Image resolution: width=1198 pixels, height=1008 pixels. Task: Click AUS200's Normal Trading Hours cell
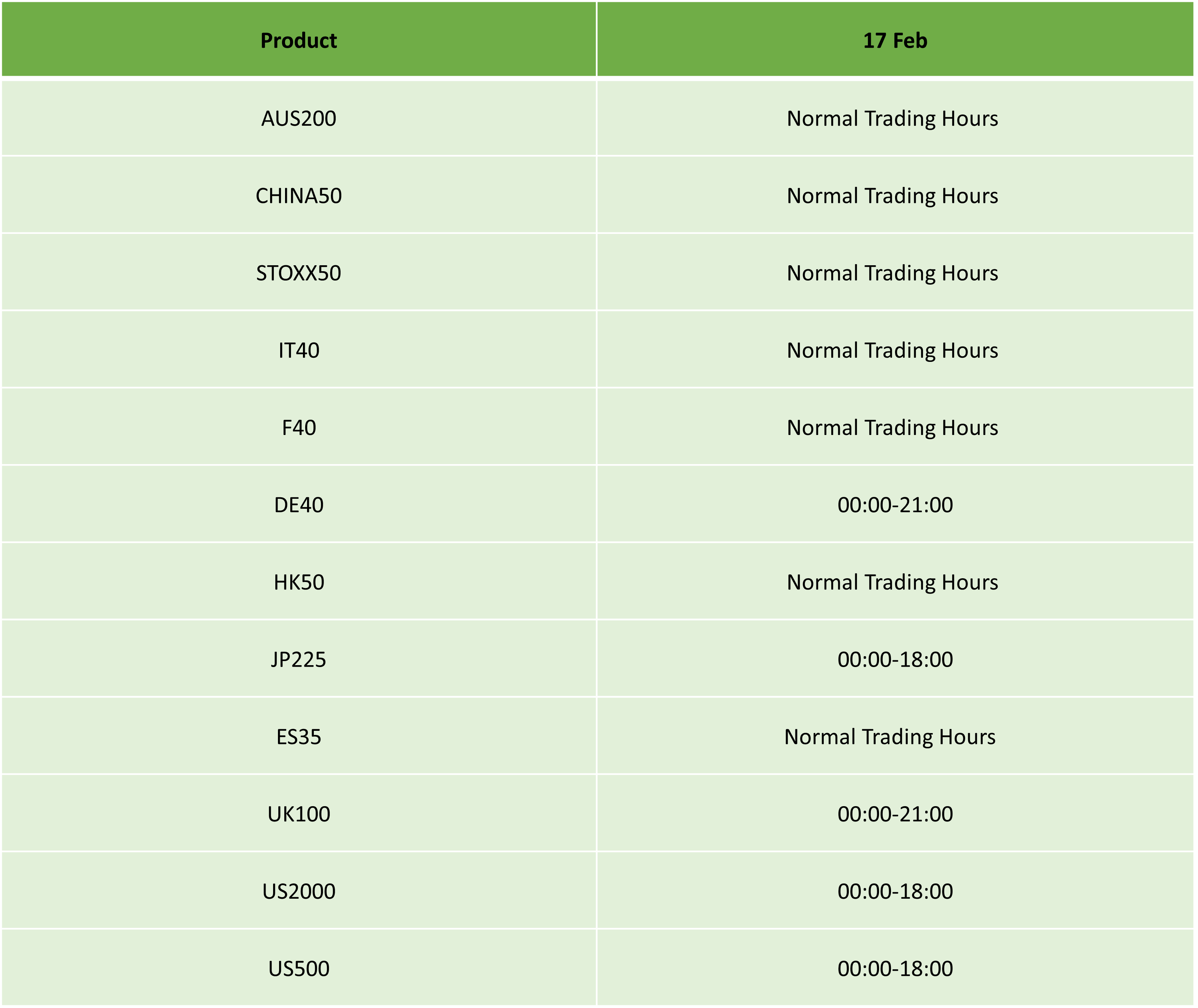tap(895, 118)
